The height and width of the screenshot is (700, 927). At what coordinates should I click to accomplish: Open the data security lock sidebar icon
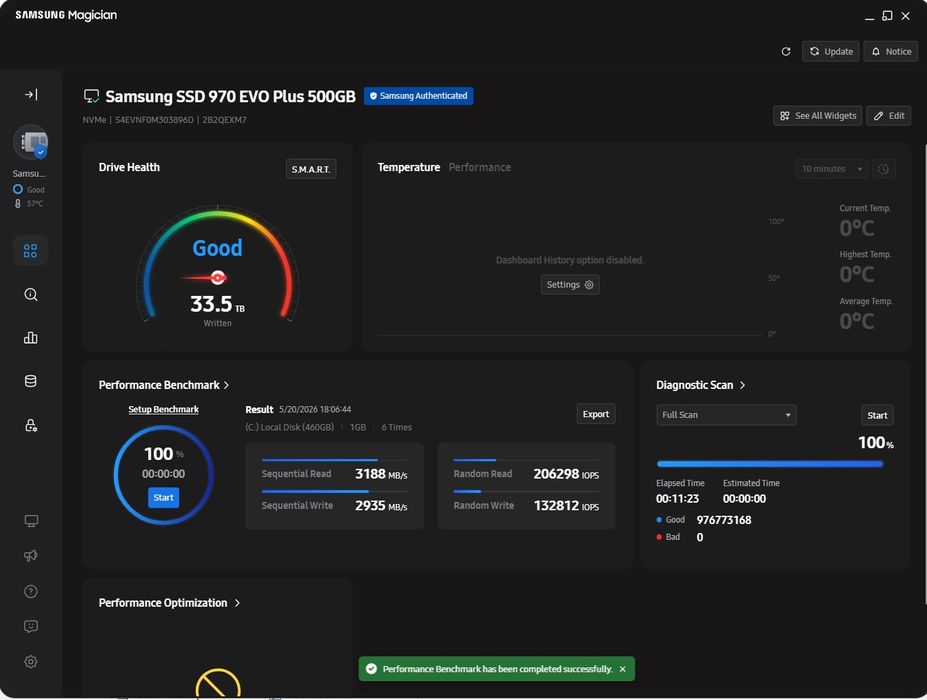tap(31, 425)
